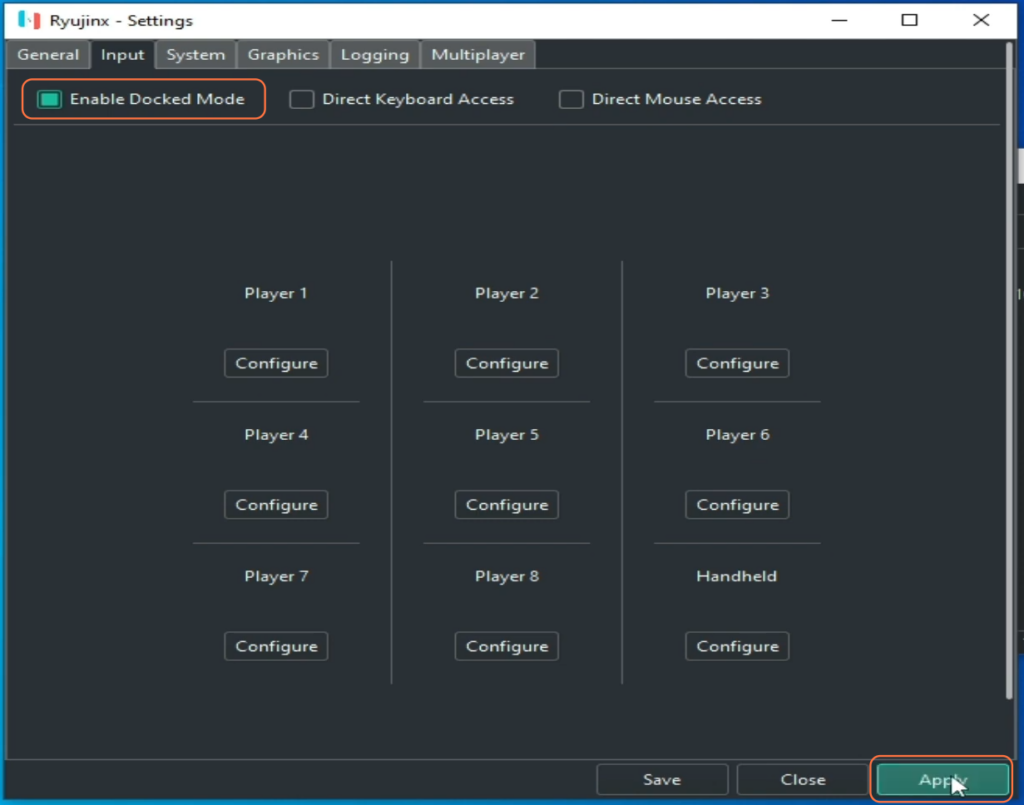Click the Player 1 label
The height and width of the screenshot is (805, 1024).
click(x=276, y=293)
